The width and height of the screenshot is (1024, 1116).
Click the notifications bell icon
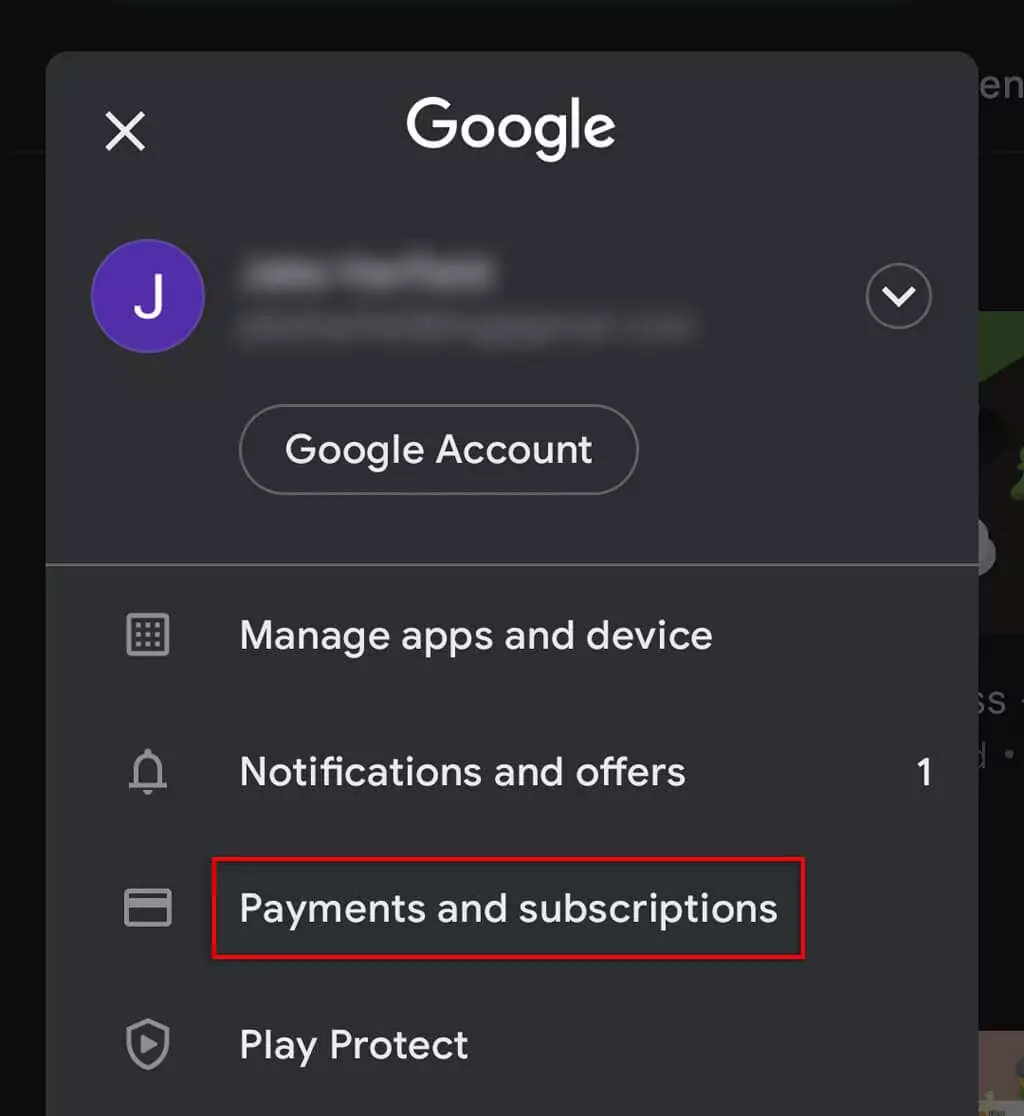(x=148, y=772)
